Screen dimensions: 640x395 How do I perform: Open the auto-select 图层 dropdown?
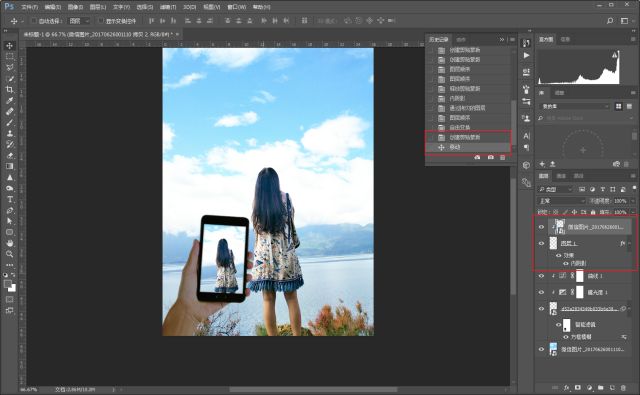click(80, 21)
